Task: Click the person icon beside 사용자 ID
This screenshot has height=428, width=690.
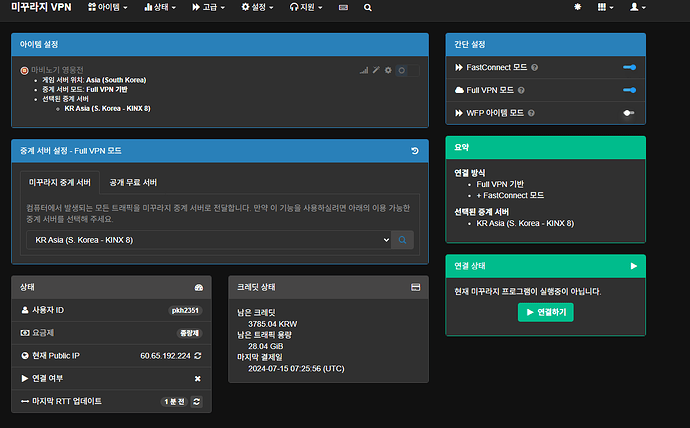Action: [x=25, y=310]
